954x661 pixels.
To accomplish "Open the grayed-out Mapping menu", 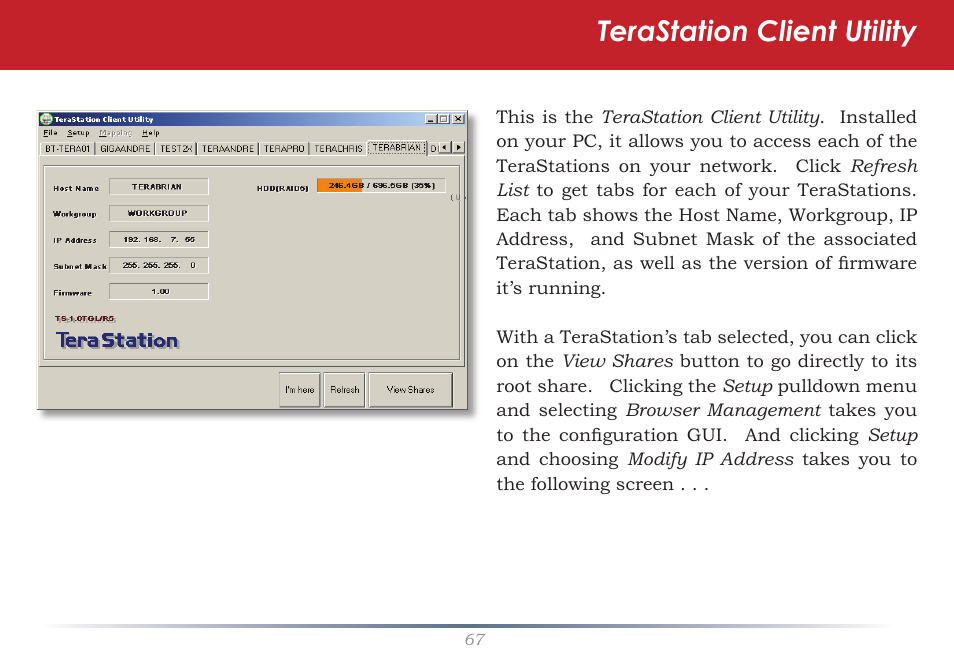I will [x=116, y=133].
